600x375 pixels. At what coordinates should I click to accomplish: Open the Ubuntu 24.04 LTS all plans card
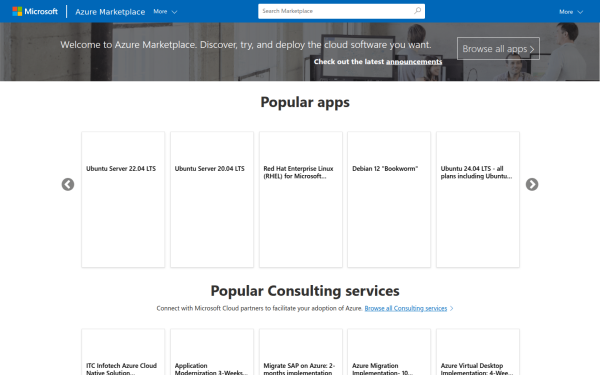[478, 199]
